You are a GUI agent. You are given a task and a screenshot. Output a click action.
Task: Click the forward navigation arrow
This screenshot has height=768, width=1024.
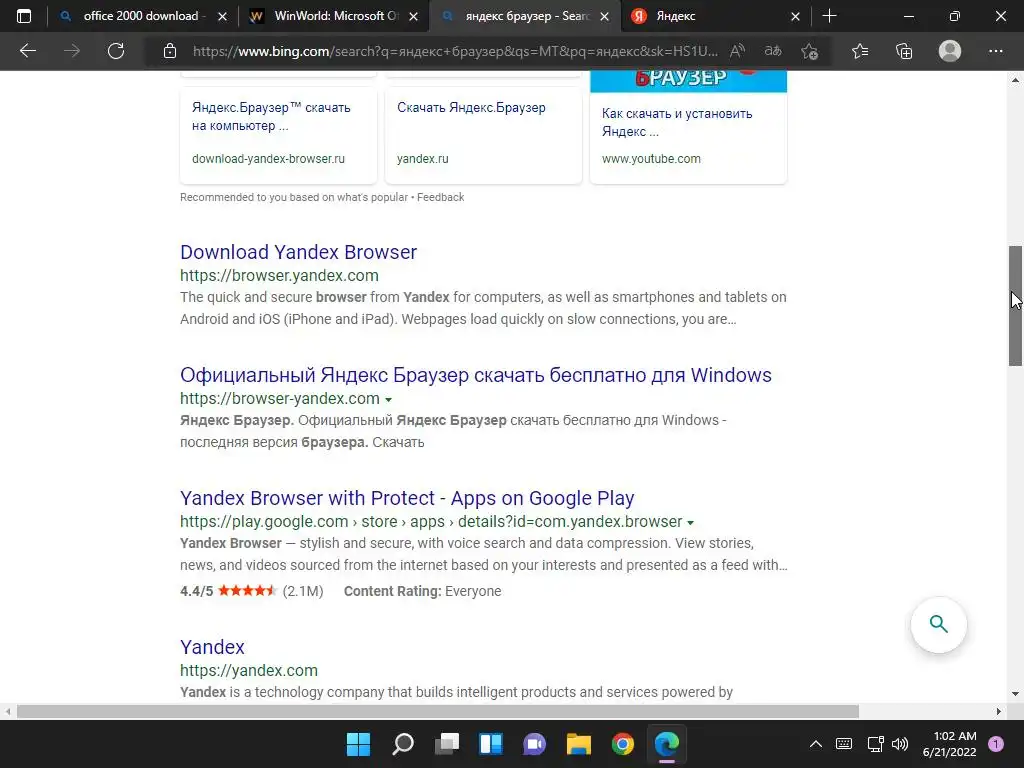pos(72,51)
